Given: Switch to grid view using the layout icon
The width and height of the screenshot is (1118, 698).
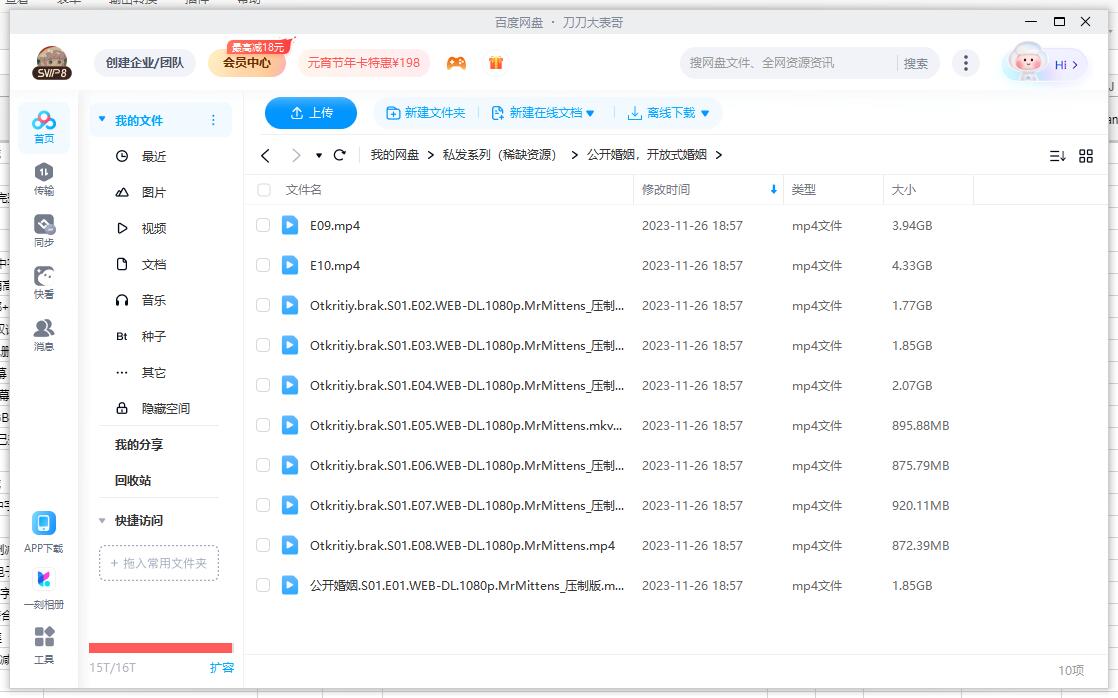Looking at the screenshot, I should click(1086, 155).
